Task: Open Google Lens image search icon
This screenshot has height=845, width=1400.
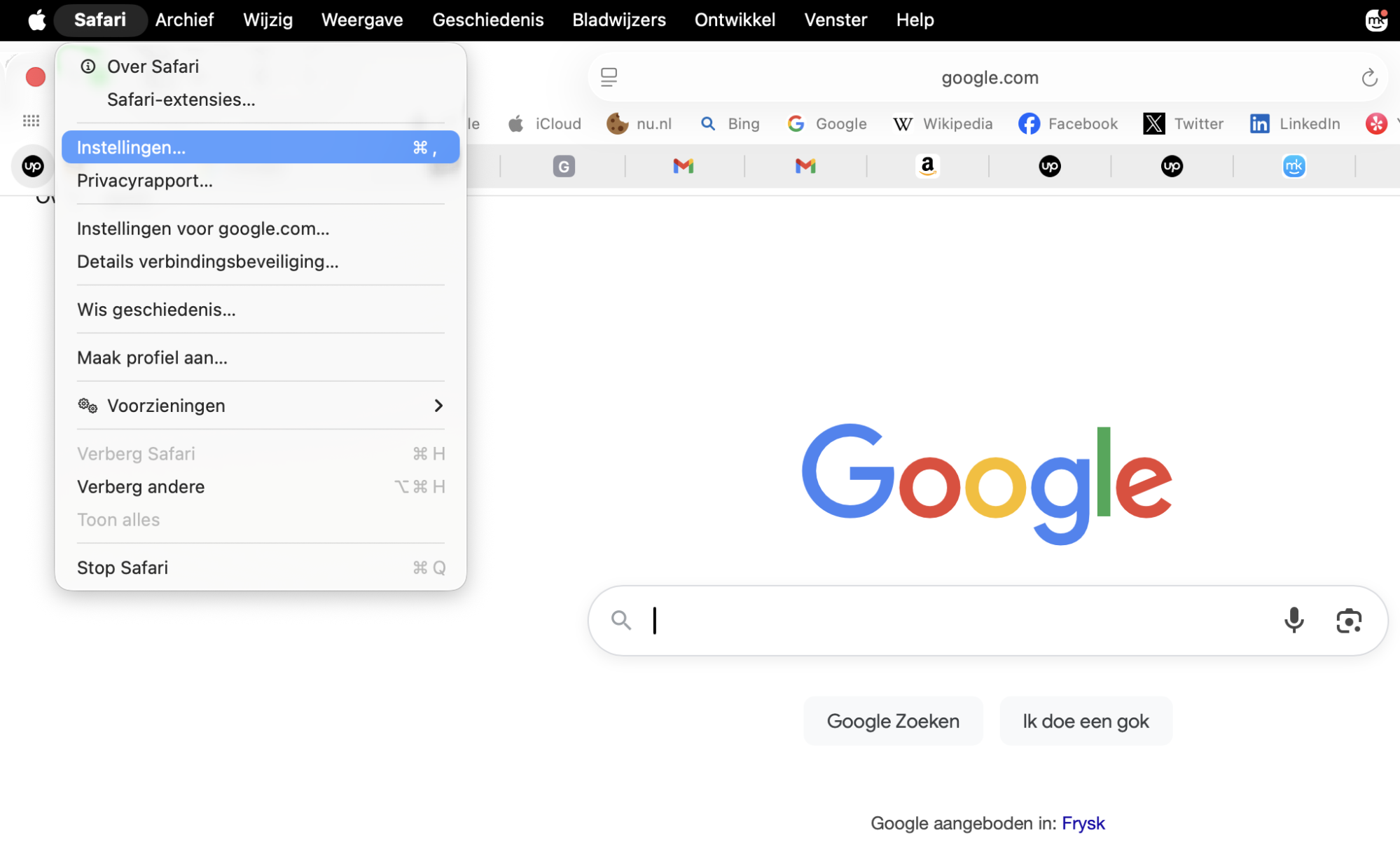Action: coord(1348,621)
